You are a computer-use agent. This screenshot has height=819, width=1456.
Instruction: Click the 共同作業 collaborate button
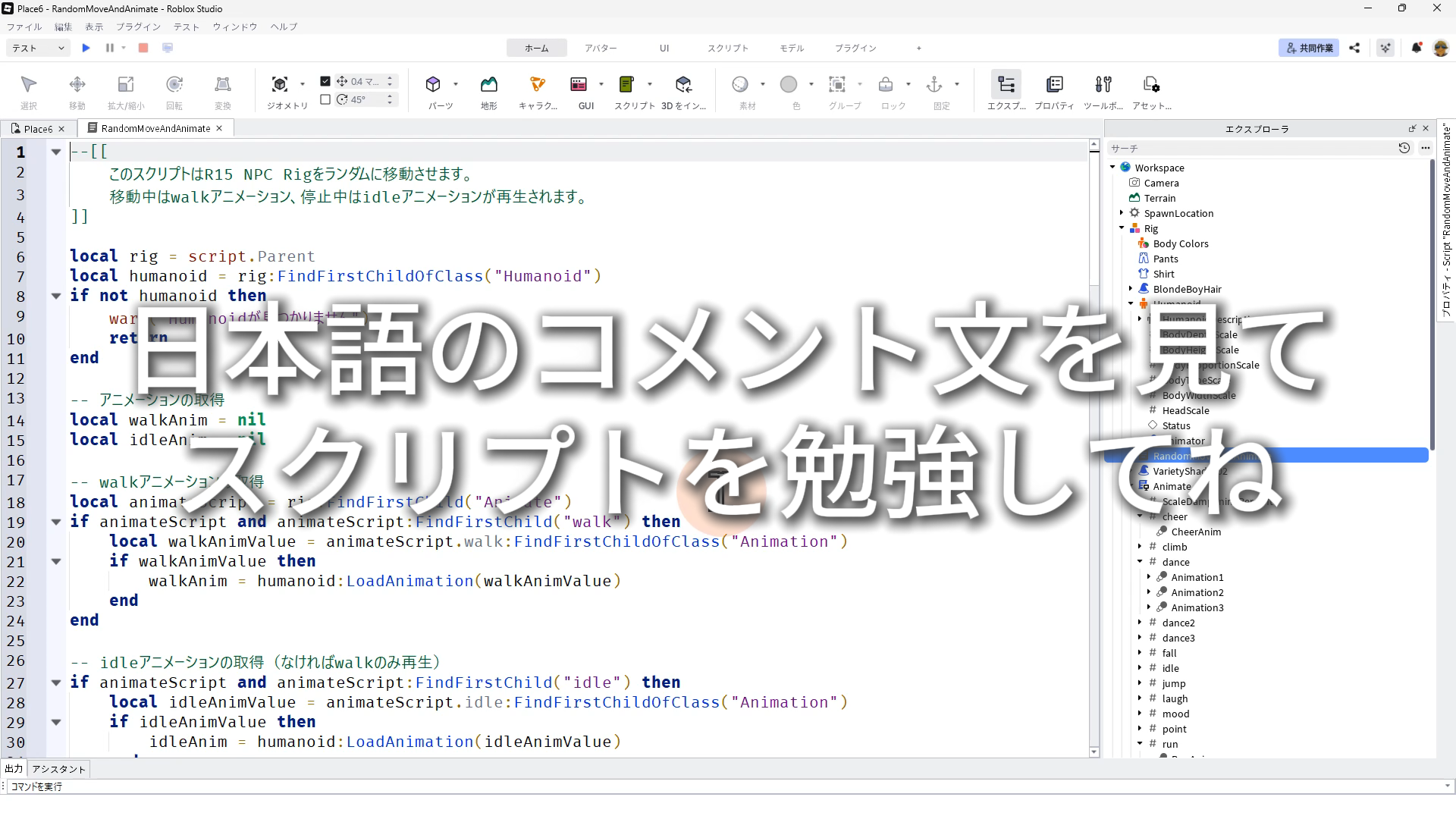1308,48
